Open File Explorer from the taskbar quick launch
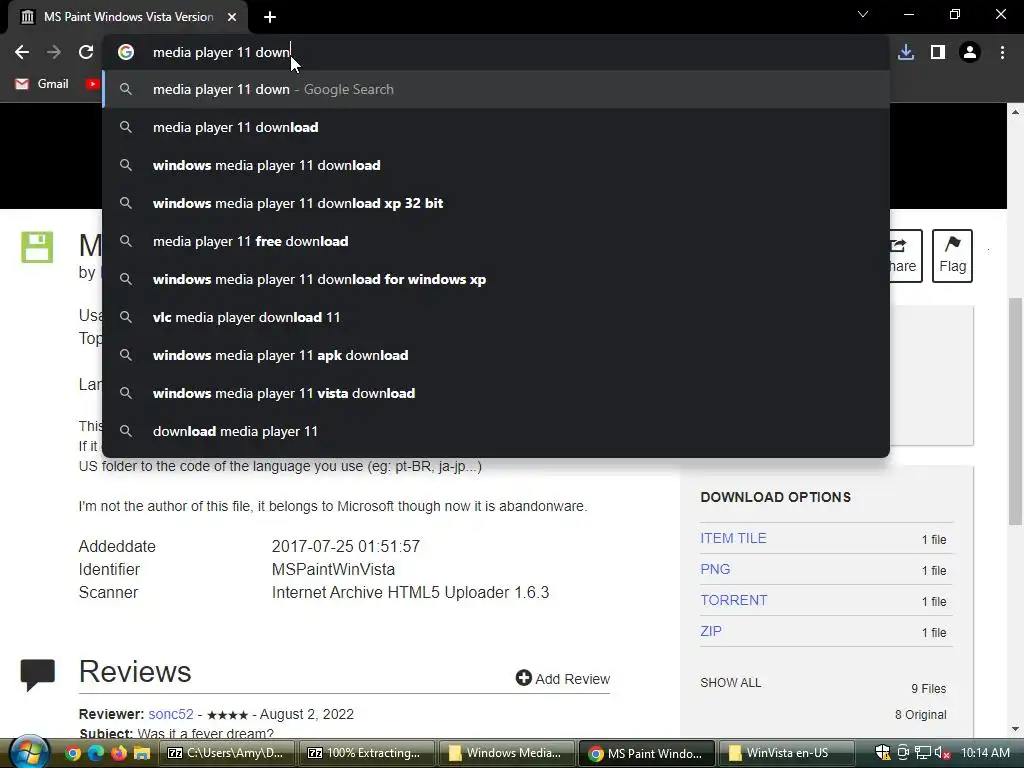The image size is (1024, 768). [142, 753]
